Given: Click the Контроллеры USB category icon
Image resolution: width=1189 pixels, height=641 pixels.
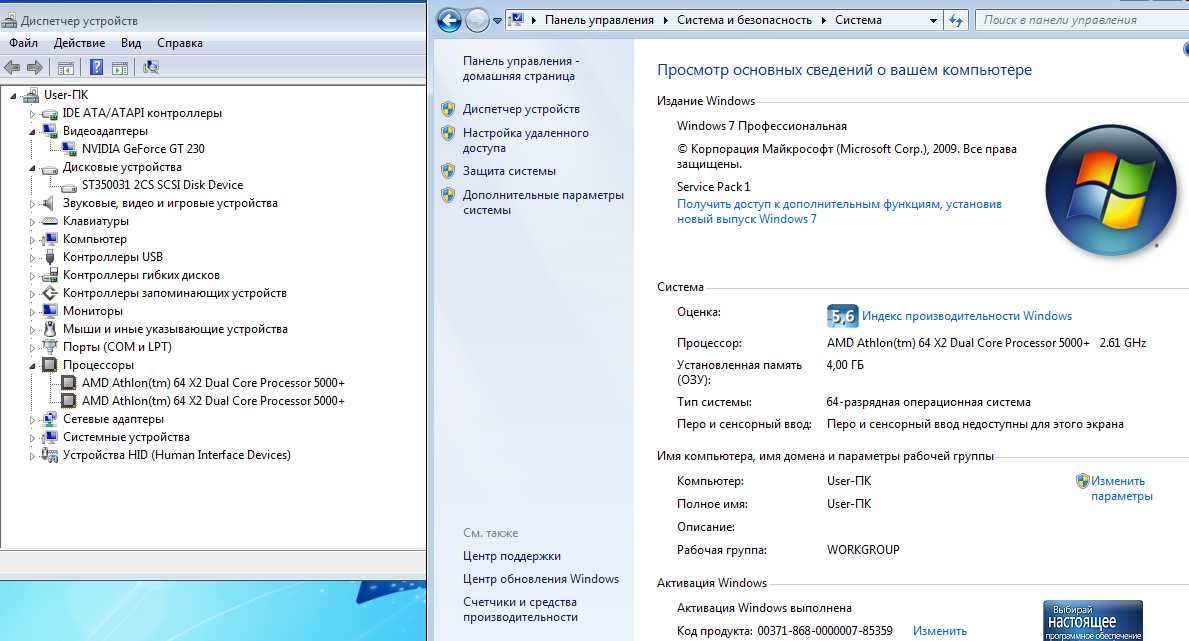Looking at the screenshot, I should click(x=50, y=257).
